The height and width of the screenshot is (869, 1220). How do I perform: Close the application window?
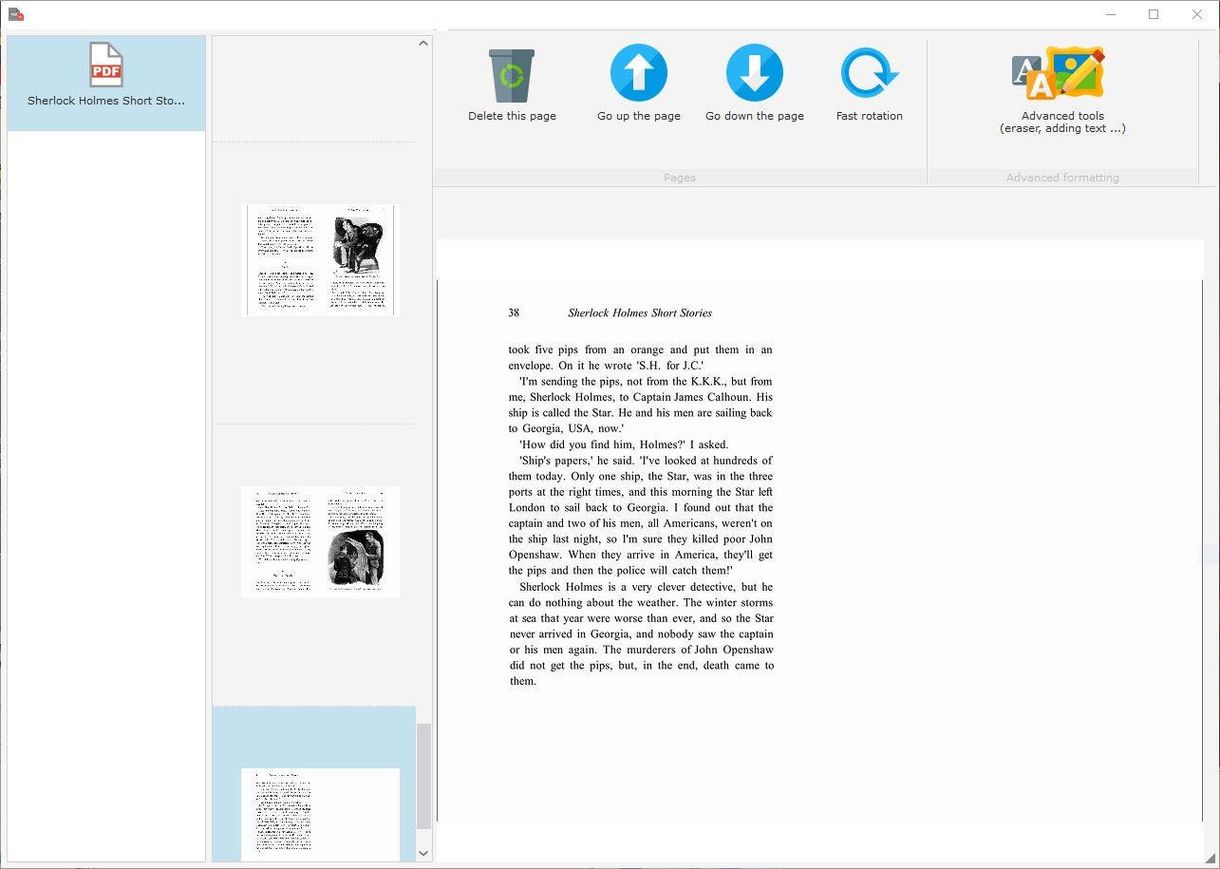point(1197,14)
